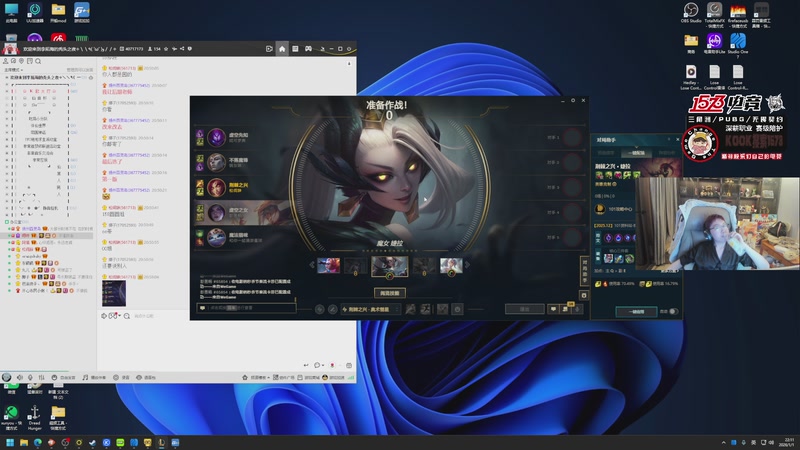Select center highlighted skin thumbnail
800x450 pixels.
[389, 267]
